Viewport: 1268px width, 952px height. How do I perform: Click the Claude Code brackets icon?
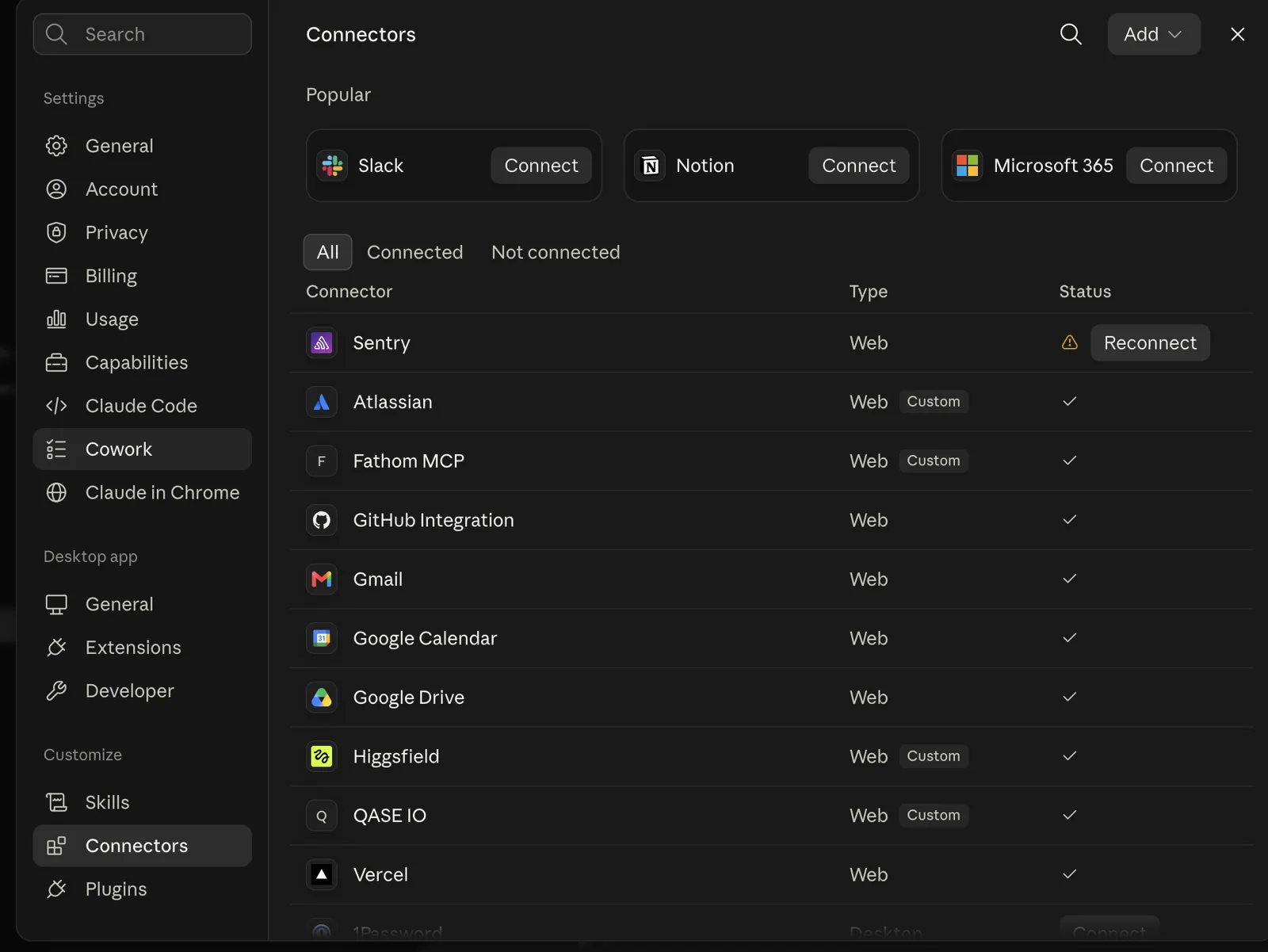(56, 406)
